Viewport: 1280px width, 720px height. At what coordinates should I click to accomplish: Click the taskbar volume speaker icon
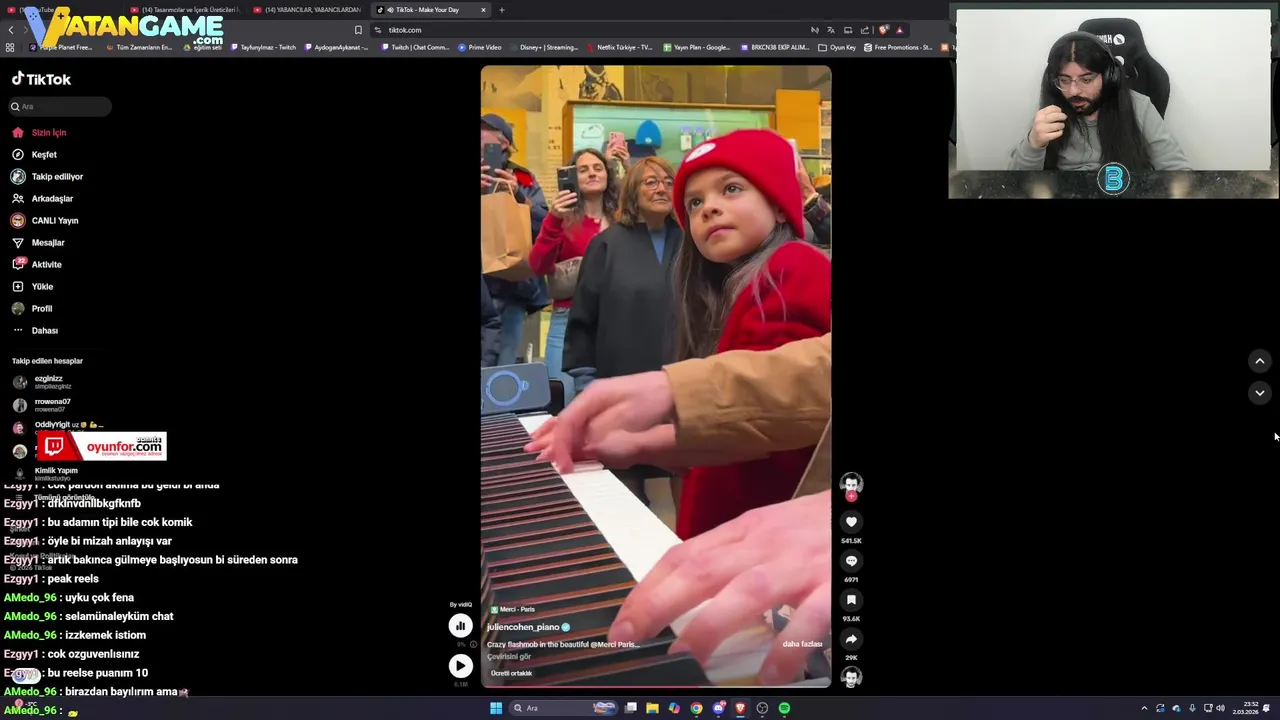point(1220,708)
